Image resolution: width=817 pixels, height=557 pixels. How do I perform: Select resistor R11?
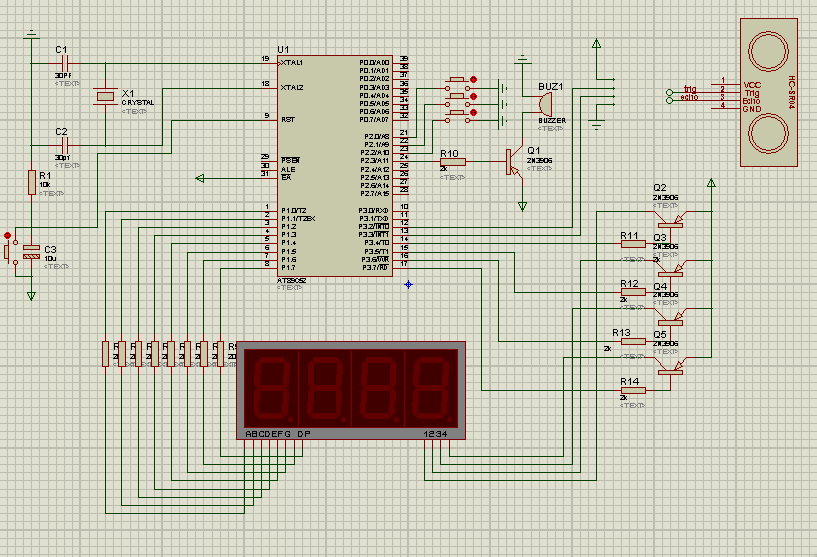(634, 244)
